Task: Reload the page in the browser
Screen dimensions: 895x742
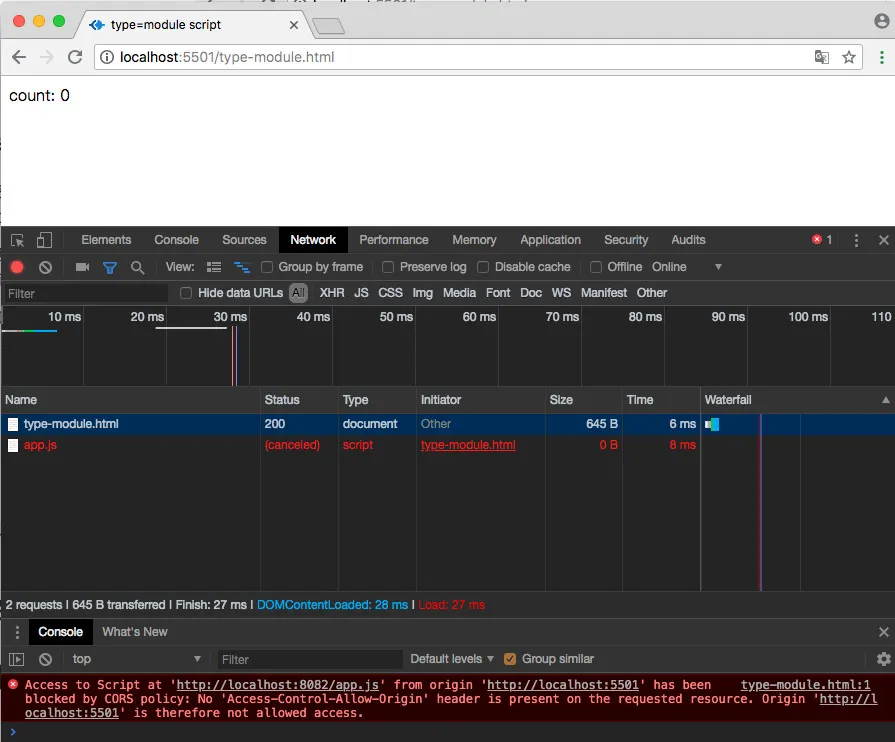Action: point(74,57)
